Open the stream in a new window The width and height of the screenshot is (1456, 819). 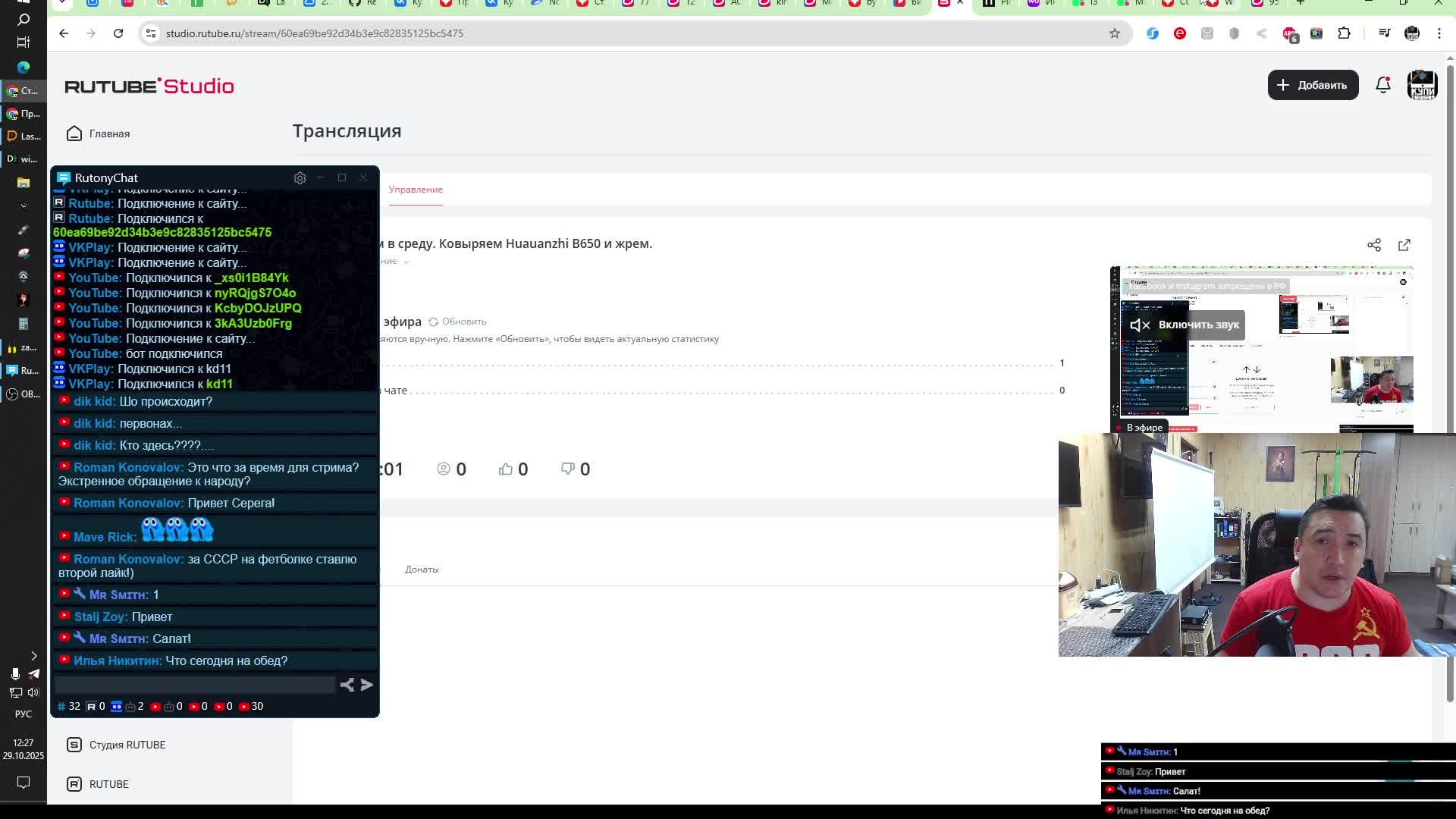pyautogui.click(x=1404, y=245)
